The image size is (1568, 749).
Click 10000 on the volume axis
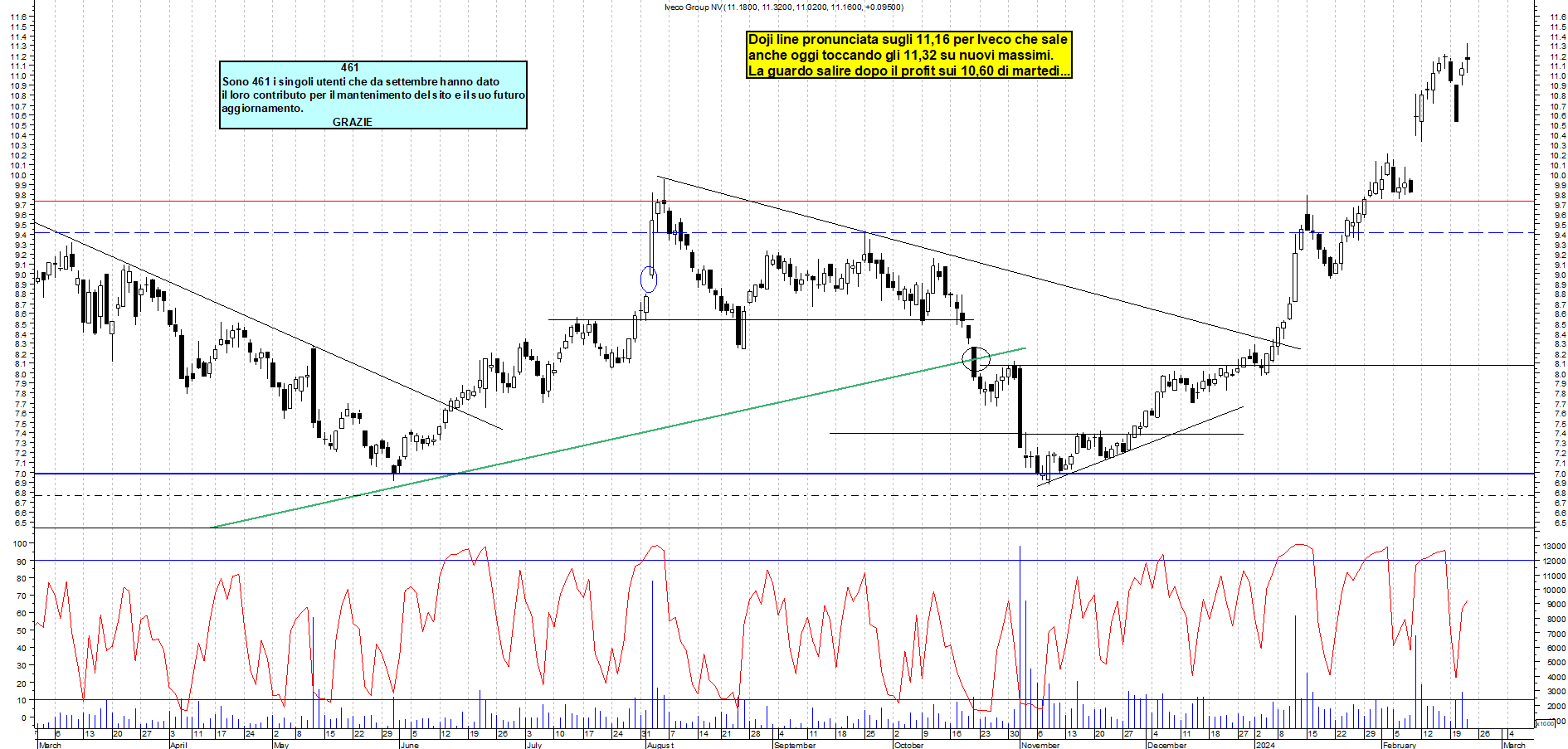[x=1554, y=591]
